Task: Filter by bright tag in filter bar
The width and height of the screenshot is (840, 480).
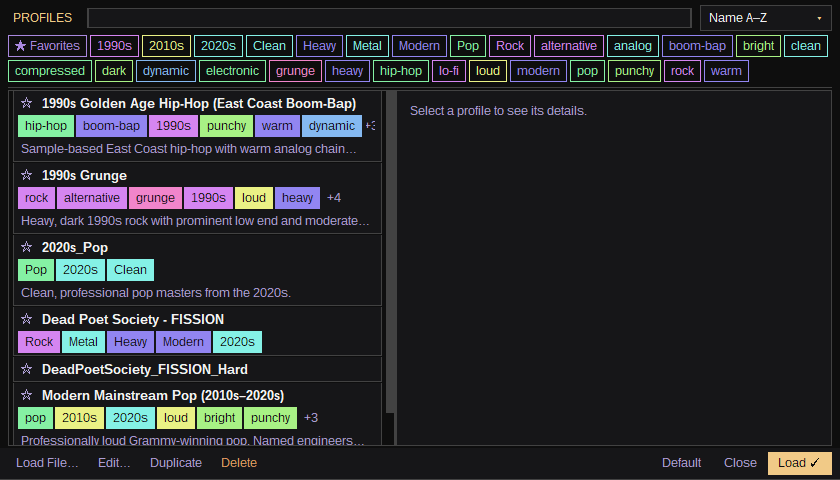Action: point(759,46)
